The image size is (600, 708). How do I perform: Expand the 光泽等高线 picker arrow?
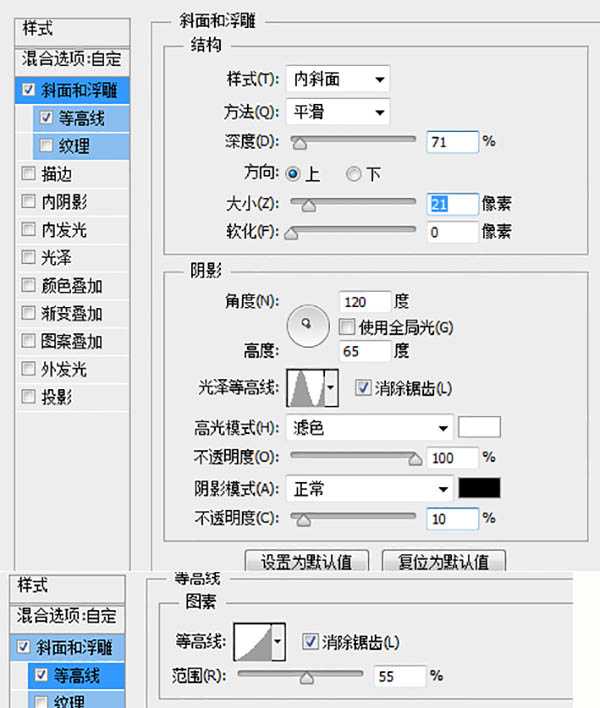pos(332,388)
